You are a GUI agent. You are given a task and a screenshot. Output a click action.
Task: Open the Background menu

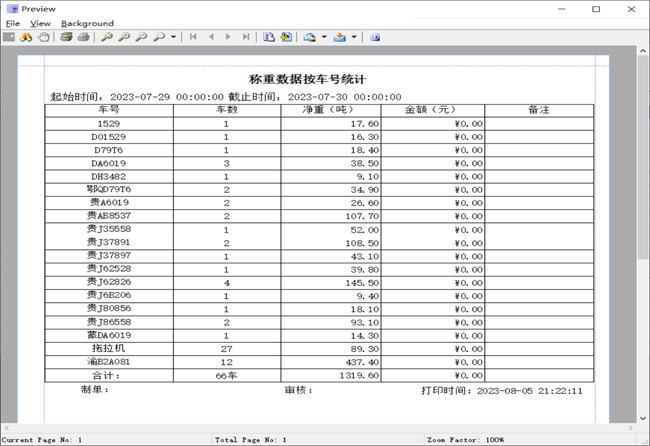tap(87, 24)
